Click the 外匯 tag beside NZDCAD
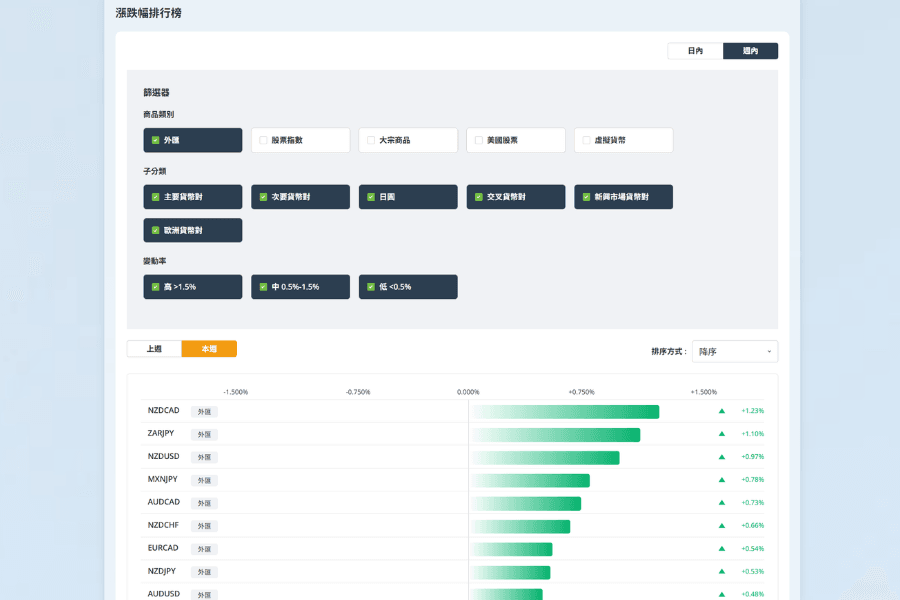900x600 pixels. tap(204, 412)
